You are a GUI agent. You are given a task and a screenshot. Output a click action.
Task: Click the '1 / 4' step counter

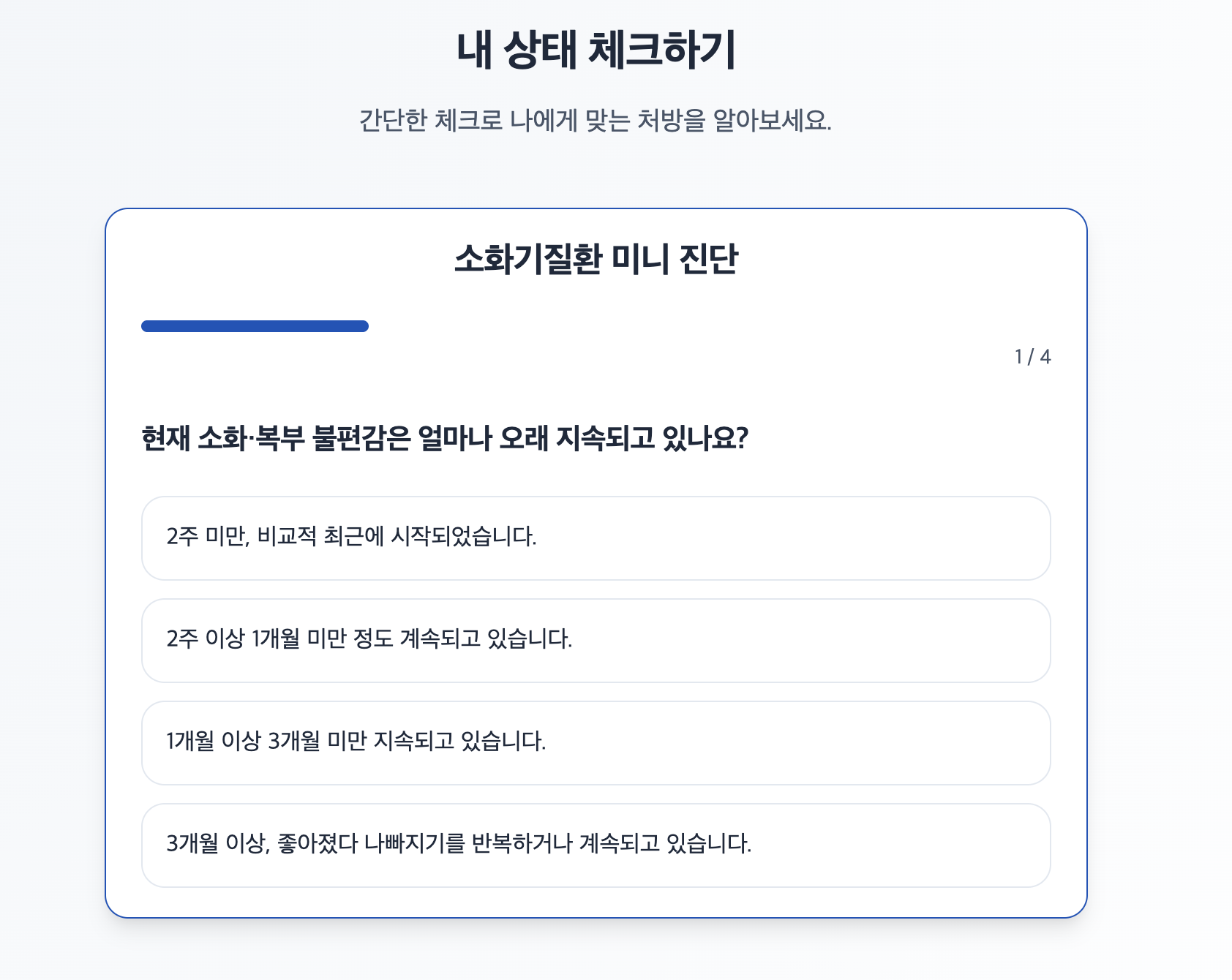1032,357
